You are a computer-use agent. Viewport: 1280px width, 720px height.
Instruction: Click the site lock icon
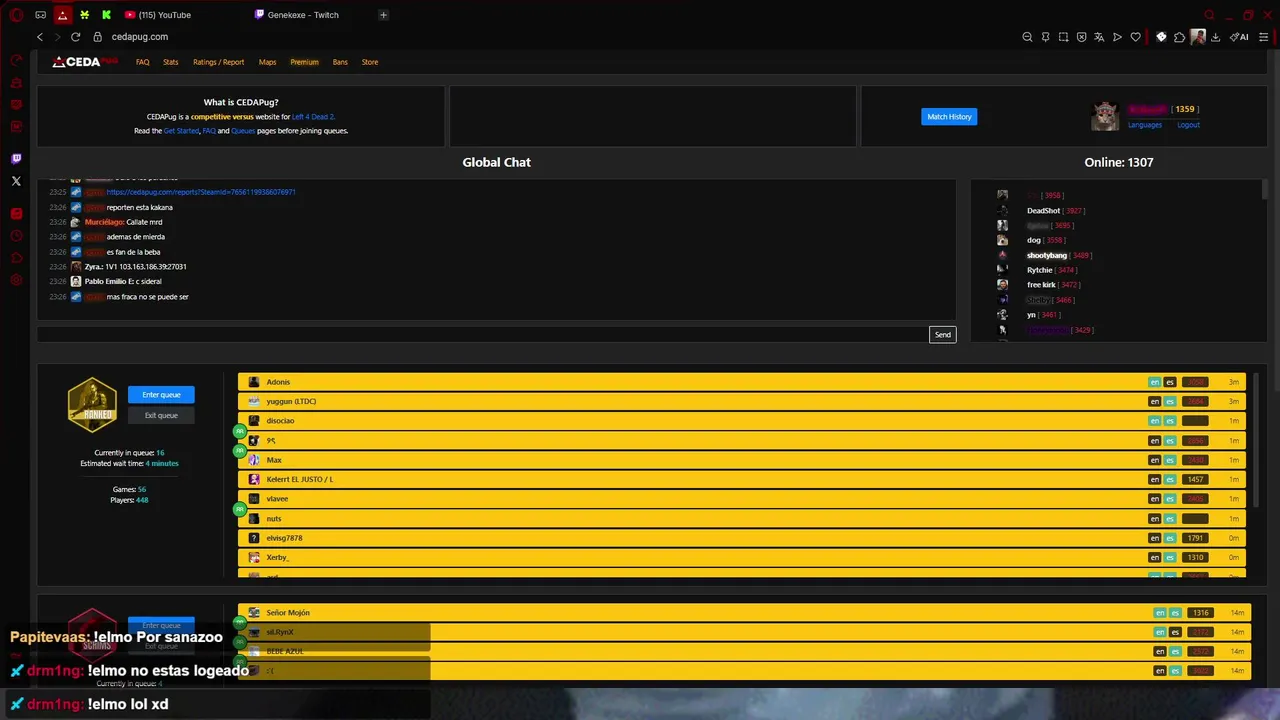[98, 37]
